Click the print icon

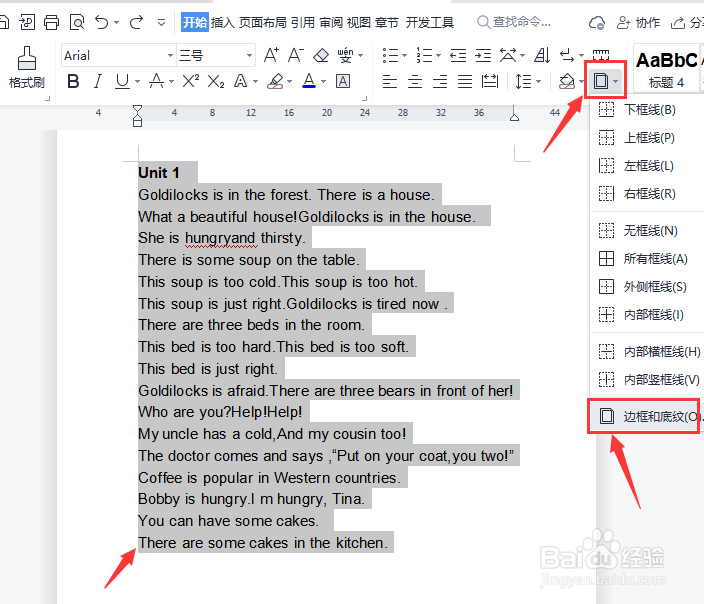point(51,22)
